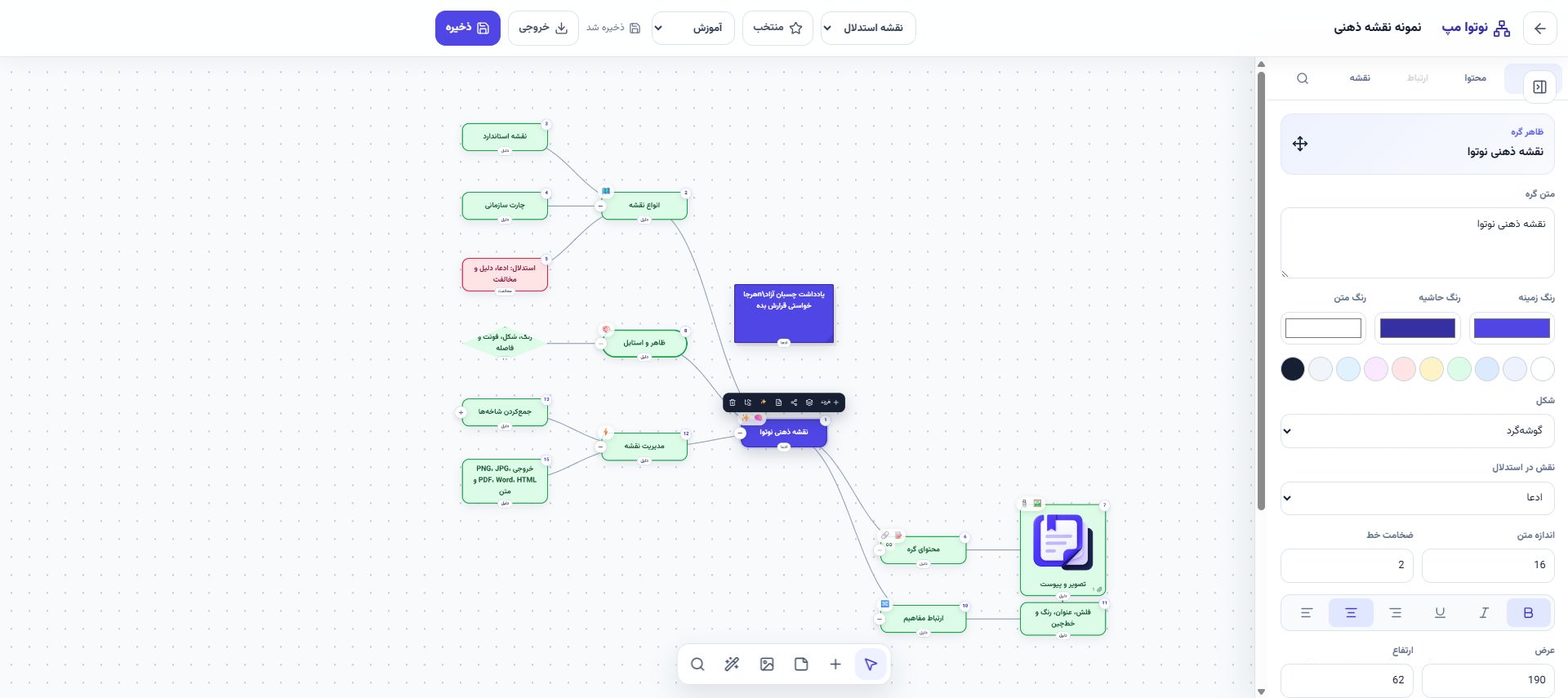Open the رنگ زمینه background color picker

click(x=1512, y=328)
